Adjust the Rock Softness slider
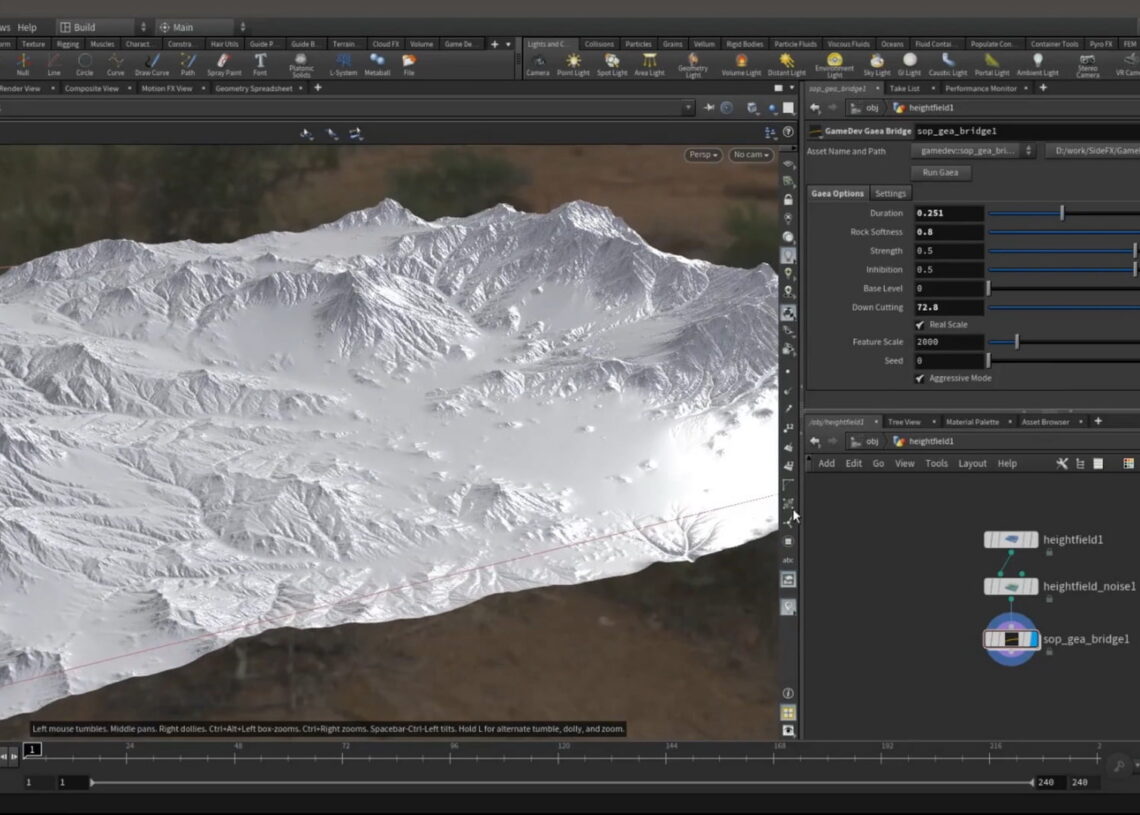The height and width of the screenshot is (815, 1140). (x=1060, y=231)
